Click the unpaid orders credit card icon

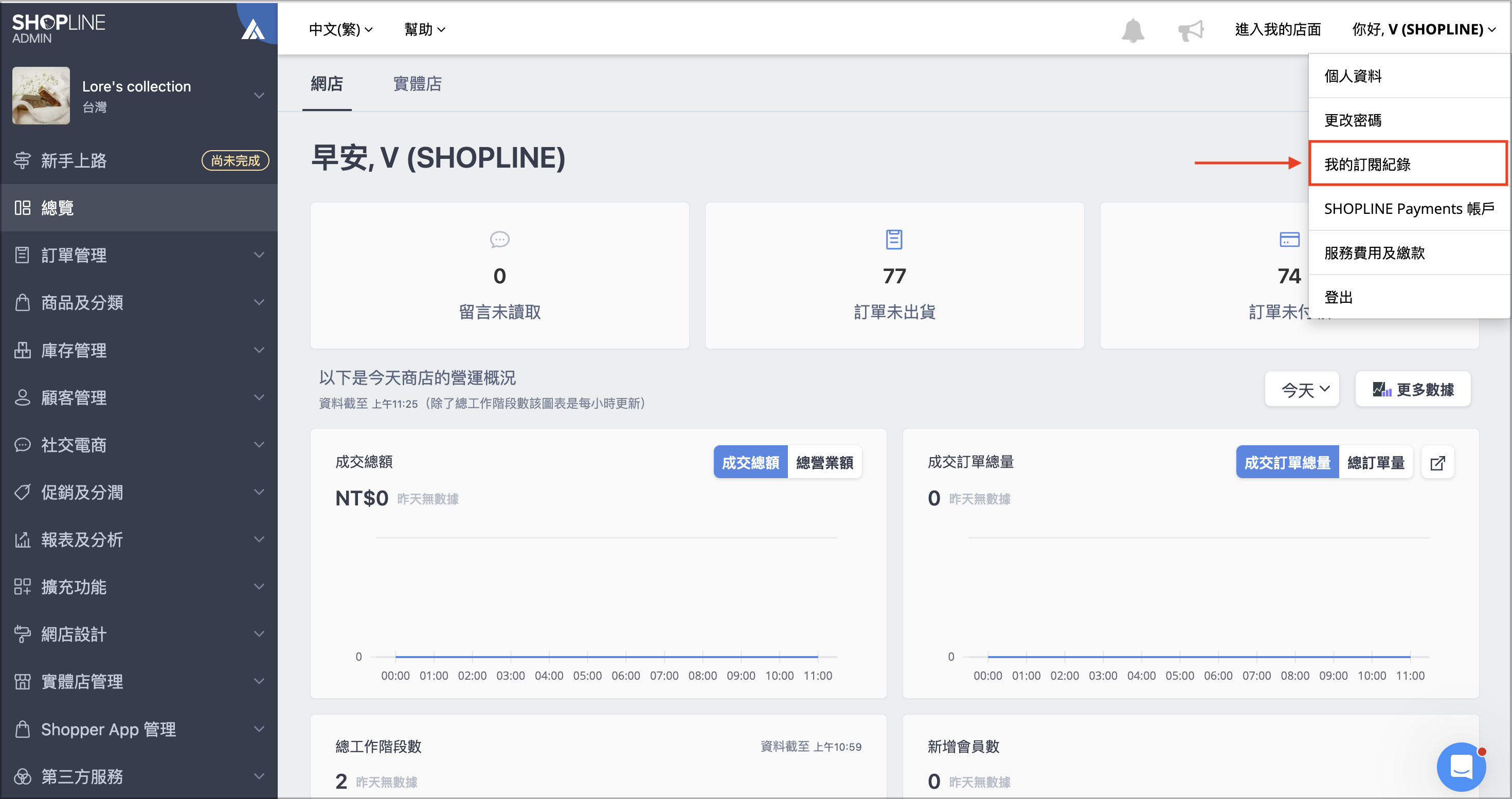[x=1289, y=240]
